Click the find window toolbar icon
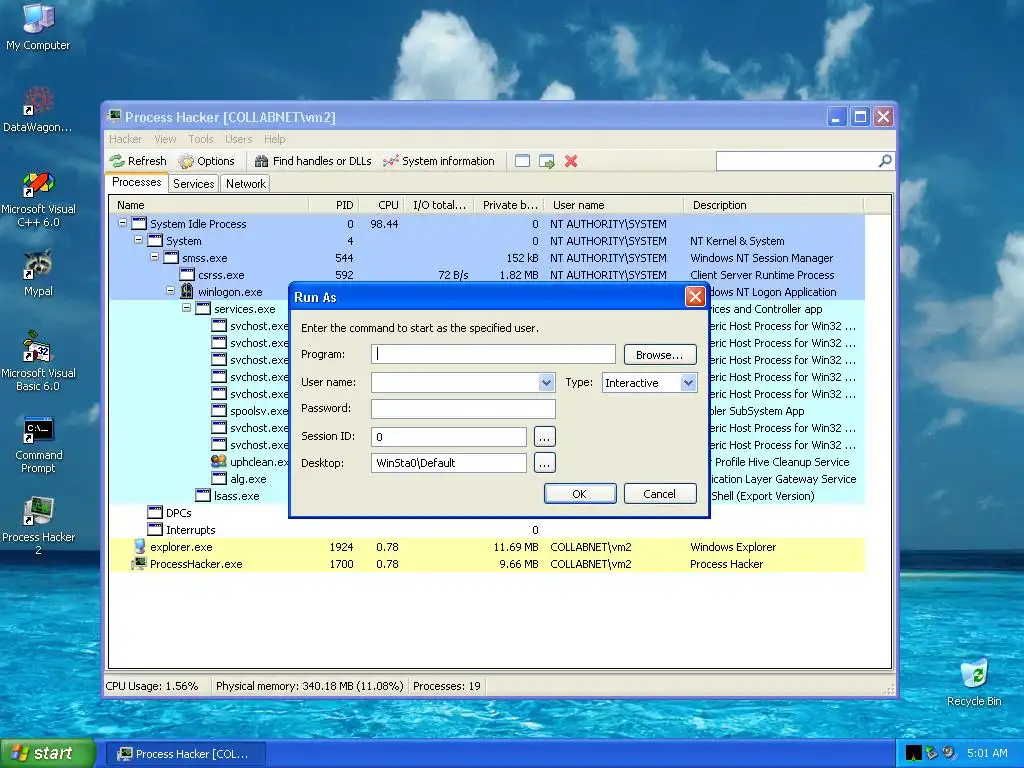 [x=522, y=161]
